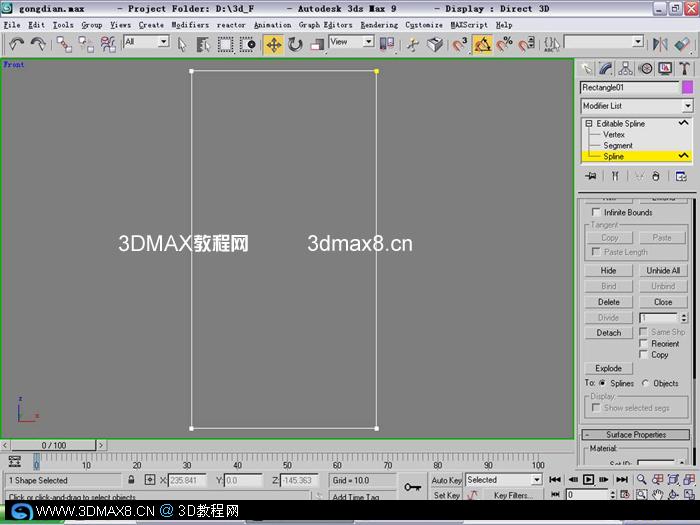700x525 pixels.
Task: Toggle the Selection Lock padlock
Action: [x=131, y=480]
